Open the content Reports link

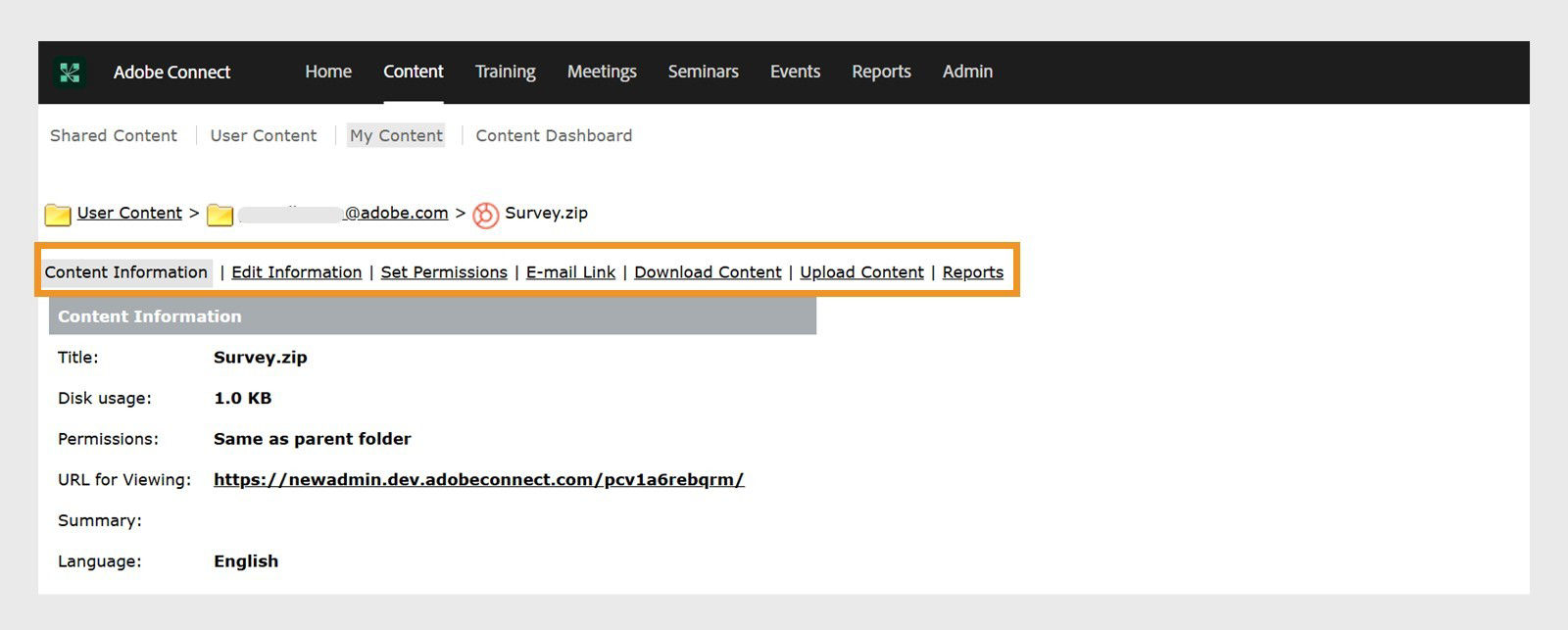973,272
